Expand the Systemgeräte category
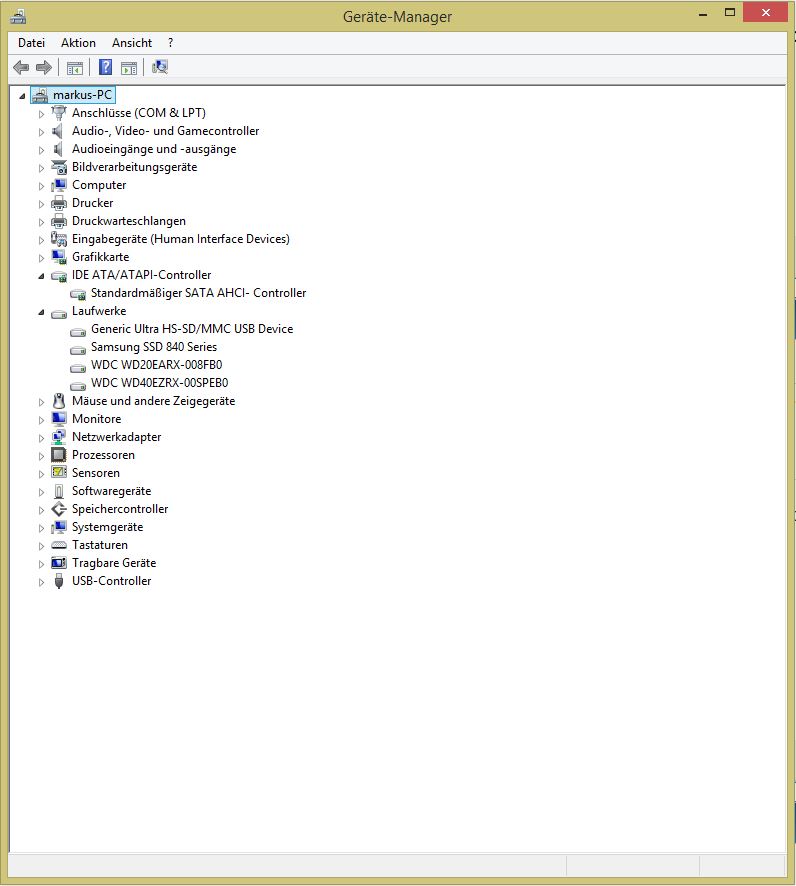 41,528
